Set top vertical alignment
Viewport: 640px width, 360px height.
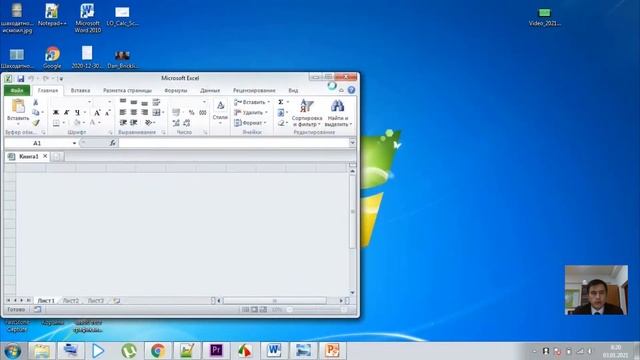click(x=123, y=102)
